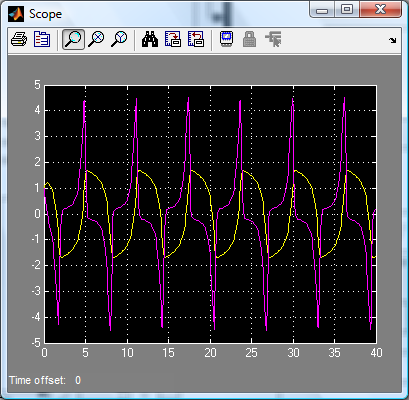Click the grayed padlock axes-lock icon
This screenshot has height=400, width=409.
(249, 40)
